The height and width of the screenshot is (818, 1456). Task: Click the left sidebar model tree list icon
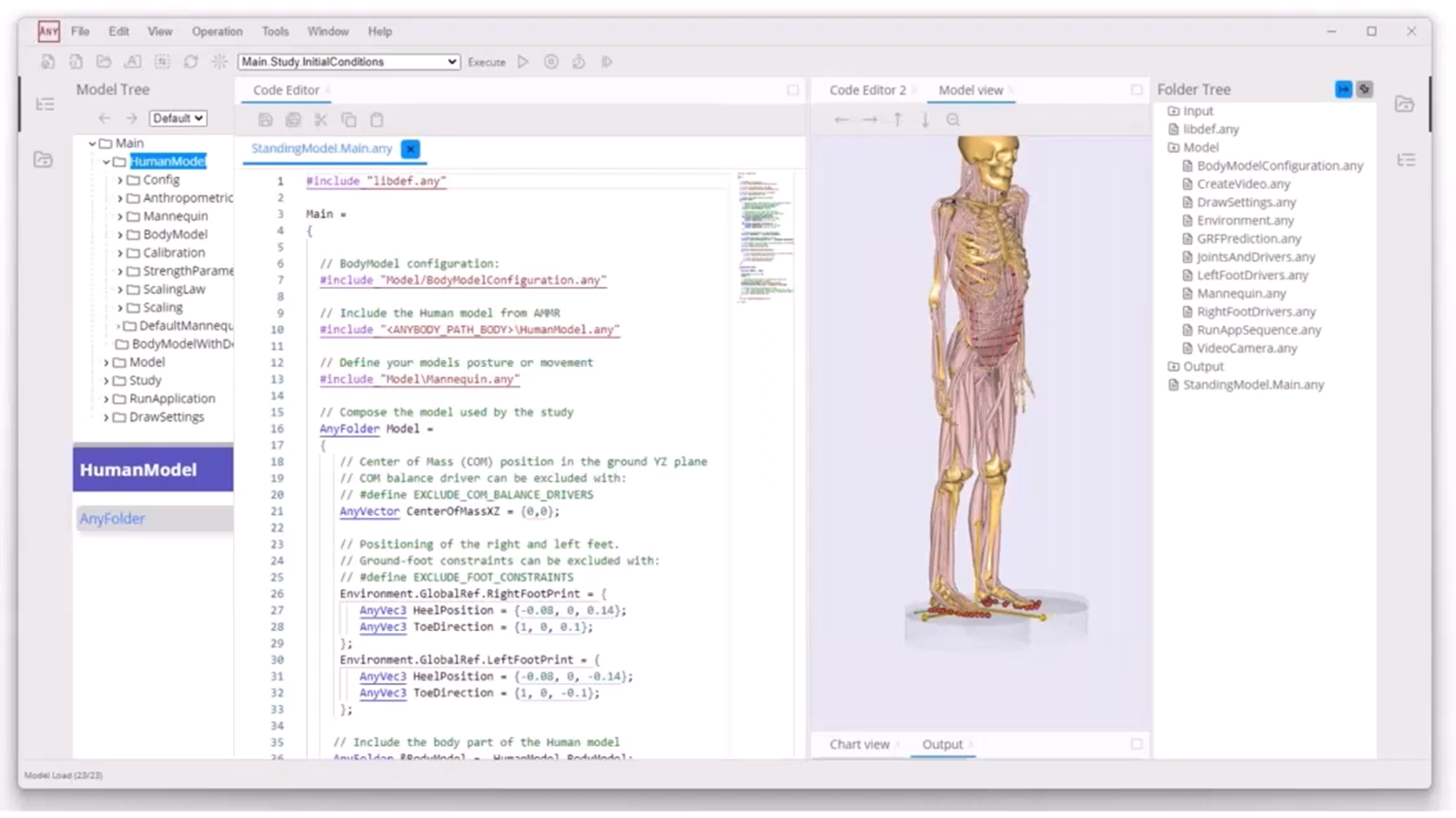[44, 104]
